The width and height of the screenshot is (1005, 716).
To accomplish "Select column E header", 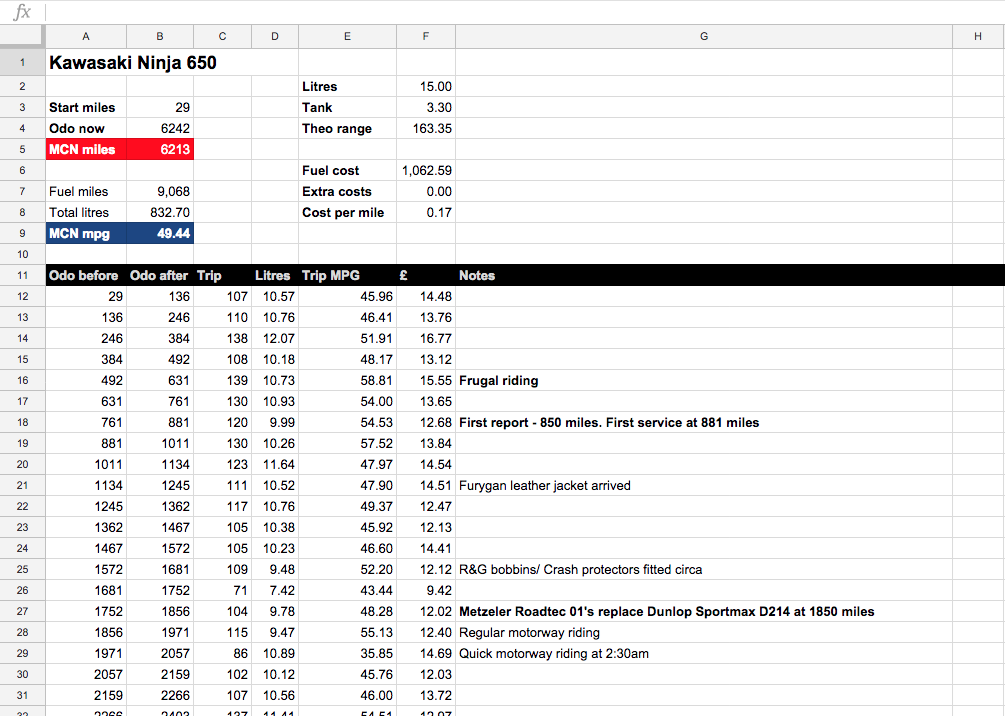I will [x=347, y=37].
